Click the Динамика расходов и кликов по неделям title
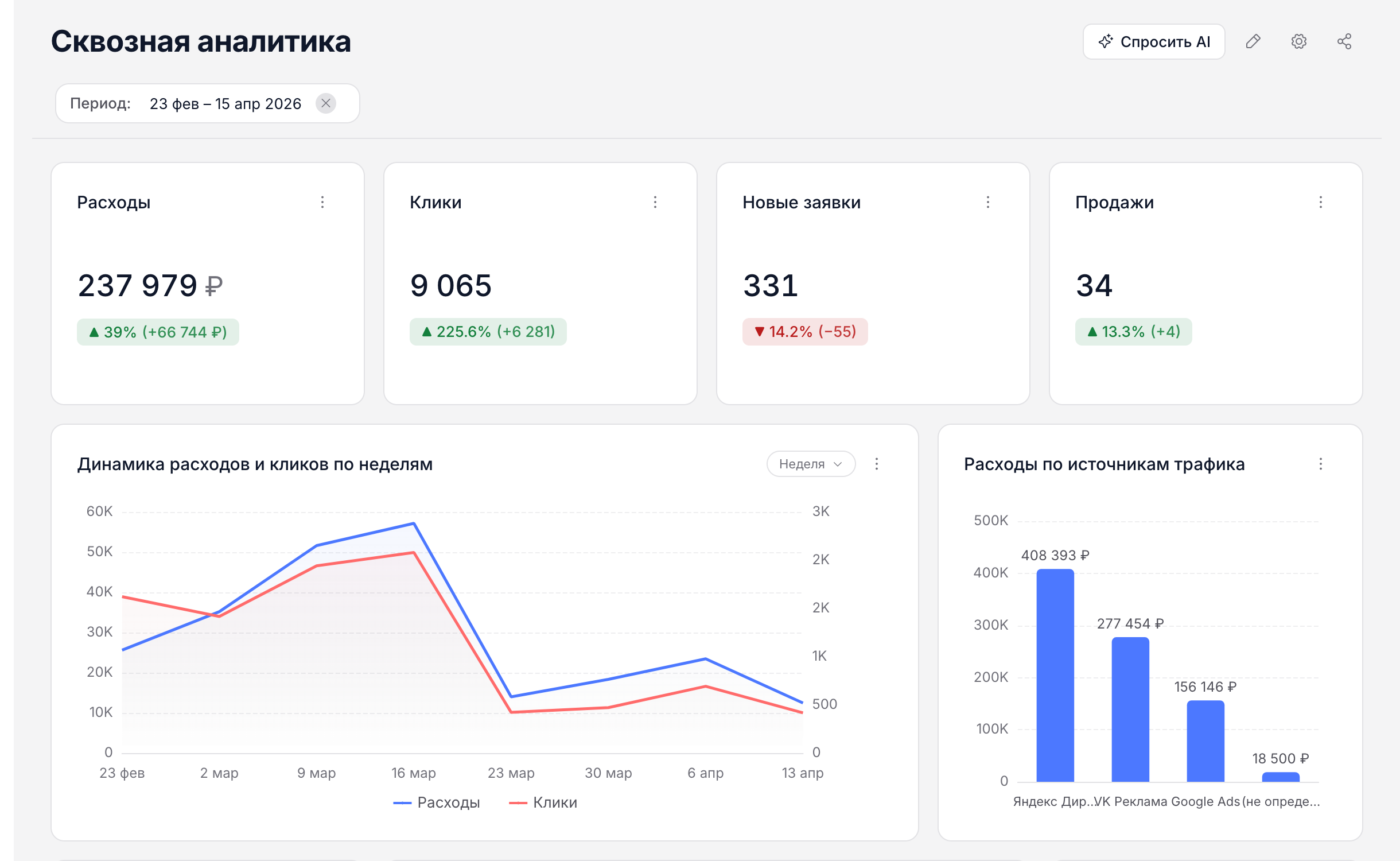 255,464
